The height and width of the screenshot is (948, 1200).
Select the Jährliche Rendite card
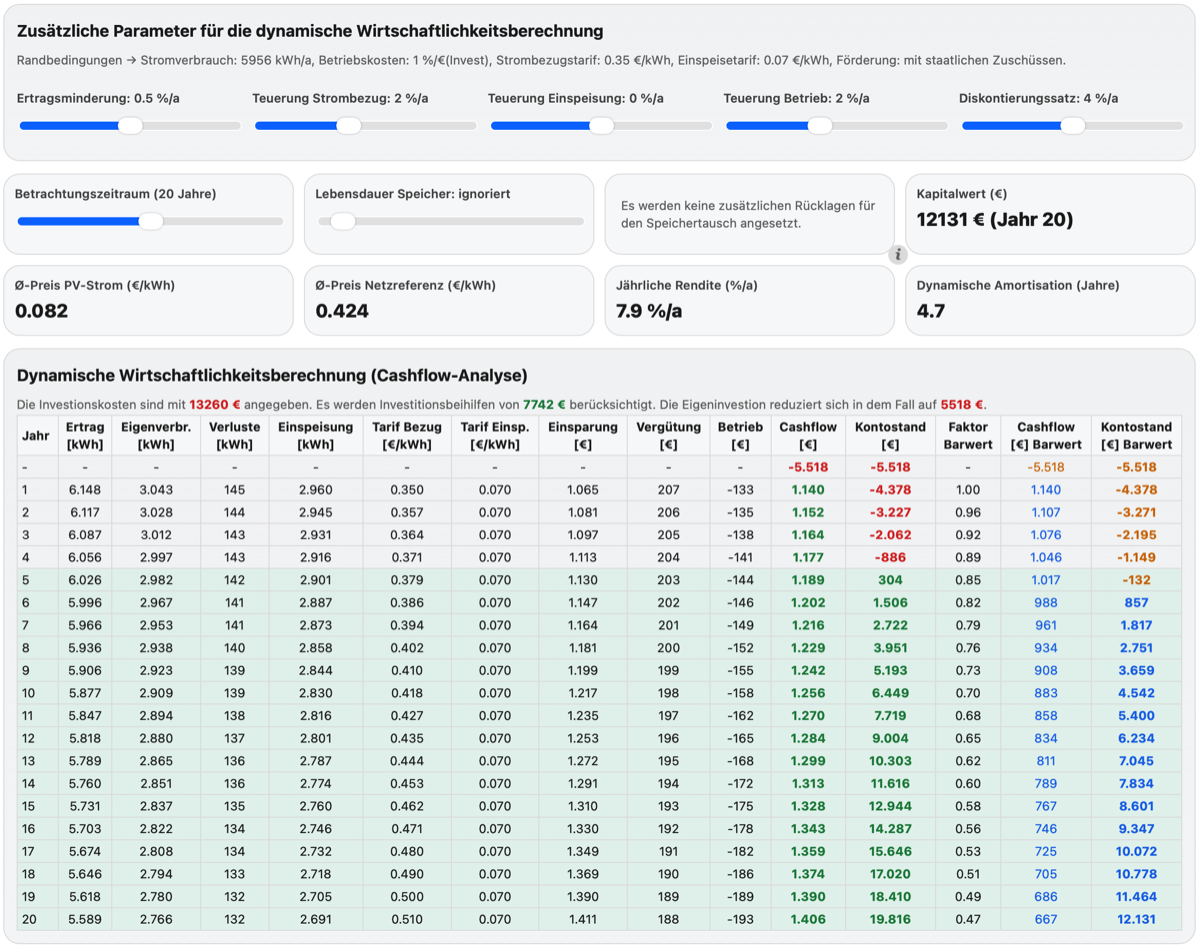[749, 300]
